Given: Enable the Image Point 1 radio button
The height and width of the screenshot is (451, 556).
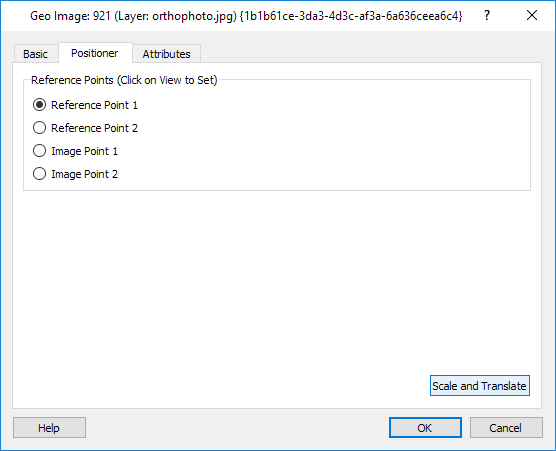Looking at the screenshot, I should pos(39,151).
